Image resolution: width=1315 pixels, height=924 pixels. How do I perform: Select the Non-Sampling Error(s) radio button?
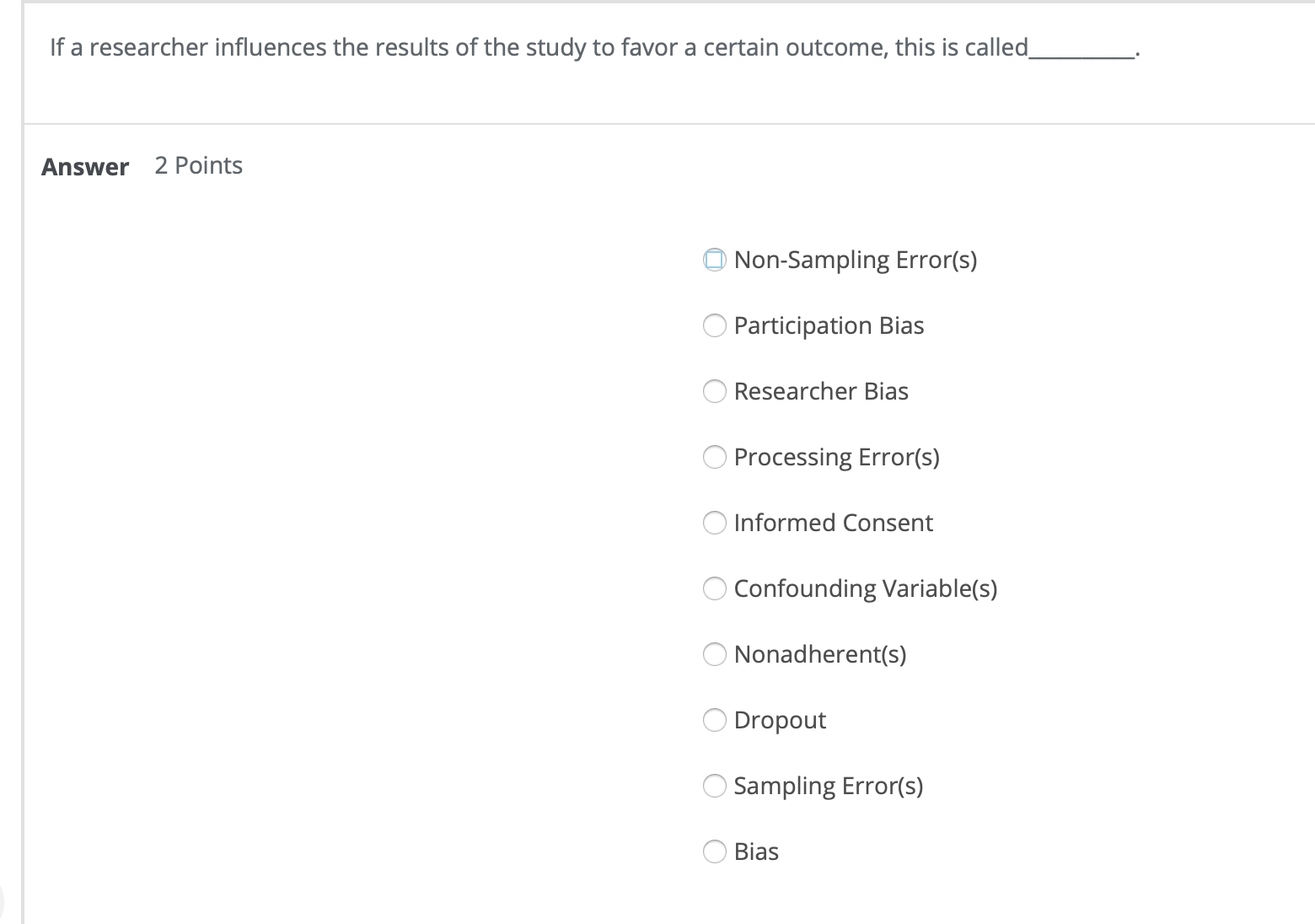pos(714,260)
